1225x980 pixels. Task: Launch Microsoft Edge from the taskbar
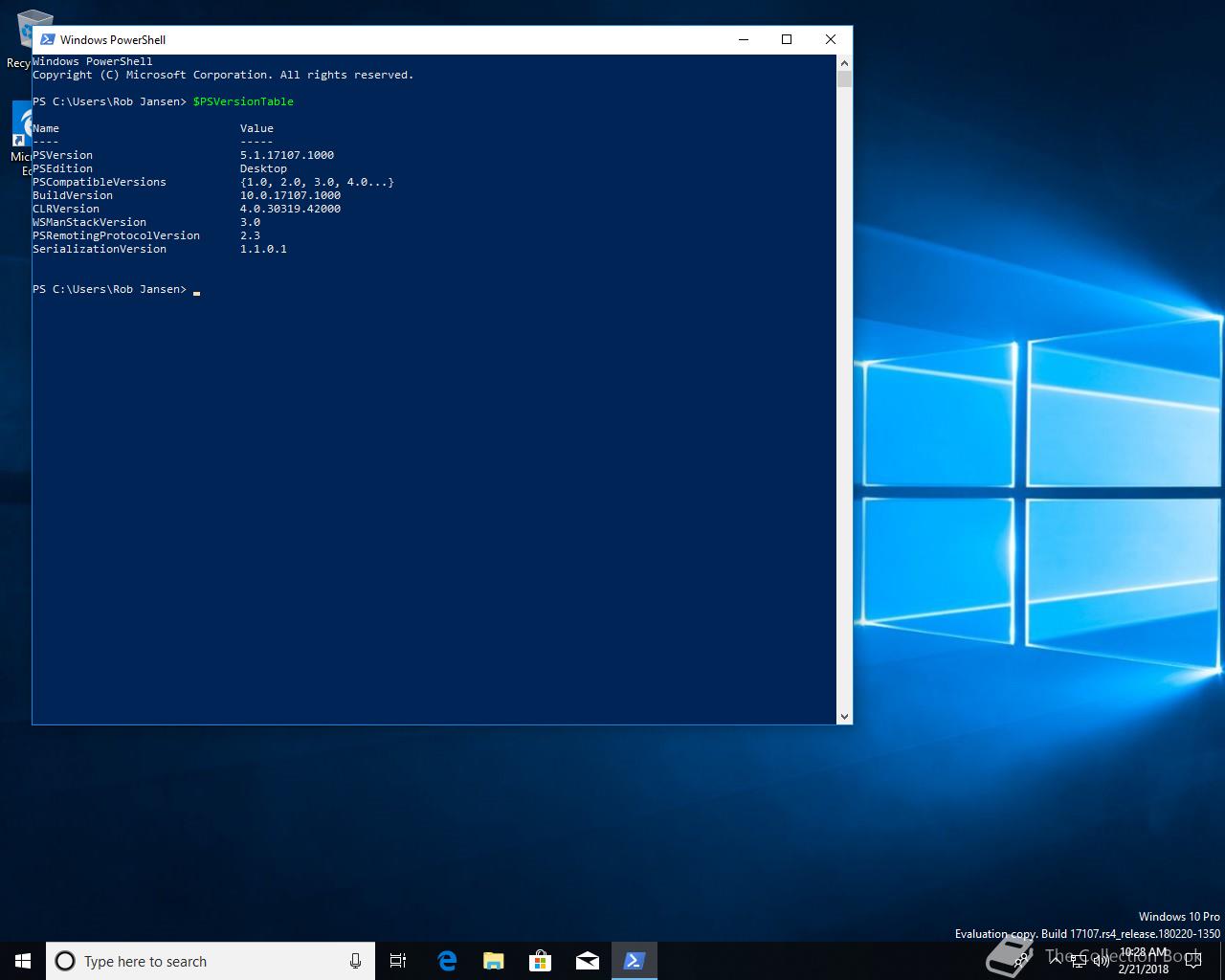[x=446, y=961]
